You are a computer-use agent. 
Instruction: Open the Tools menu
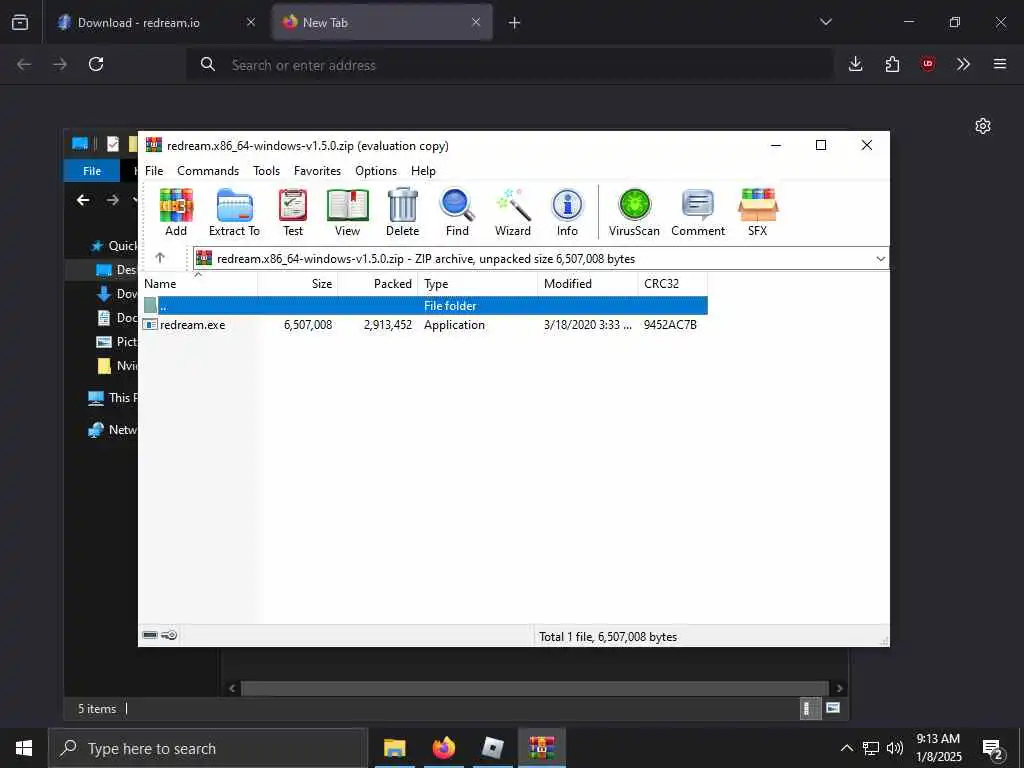coord(266,170)
